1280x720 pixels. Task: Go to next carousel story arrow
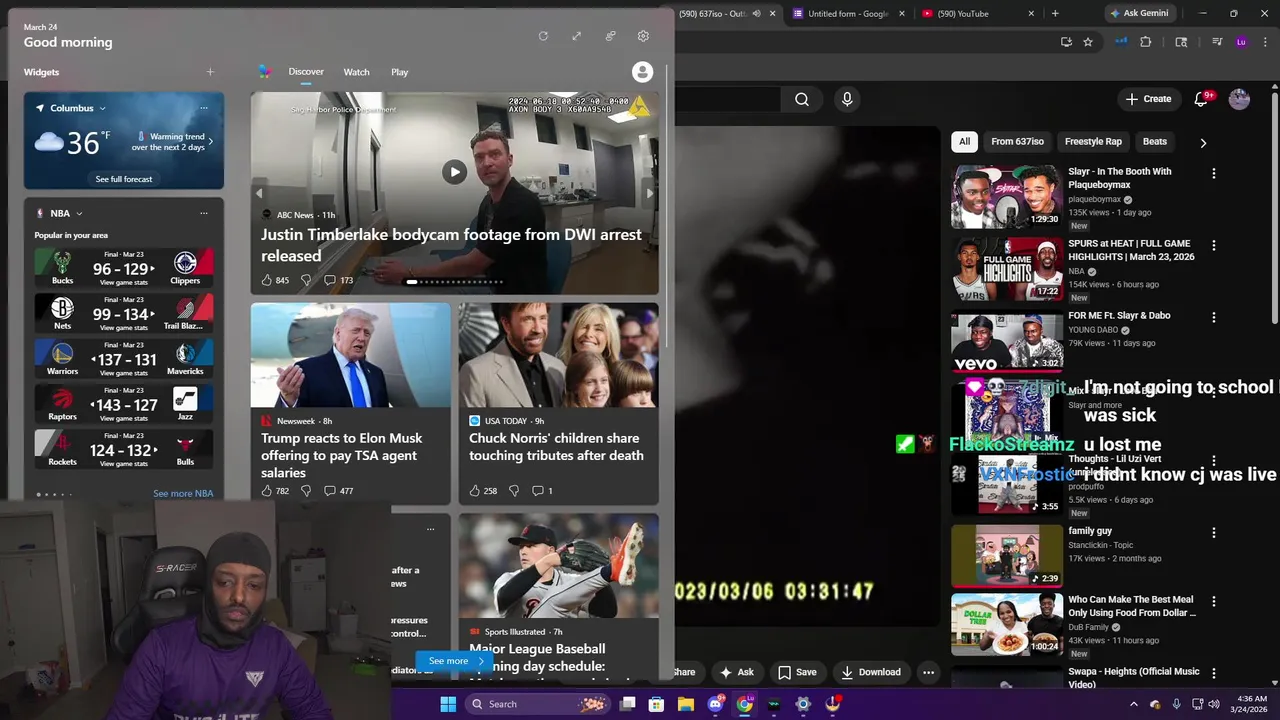point(649,194)
